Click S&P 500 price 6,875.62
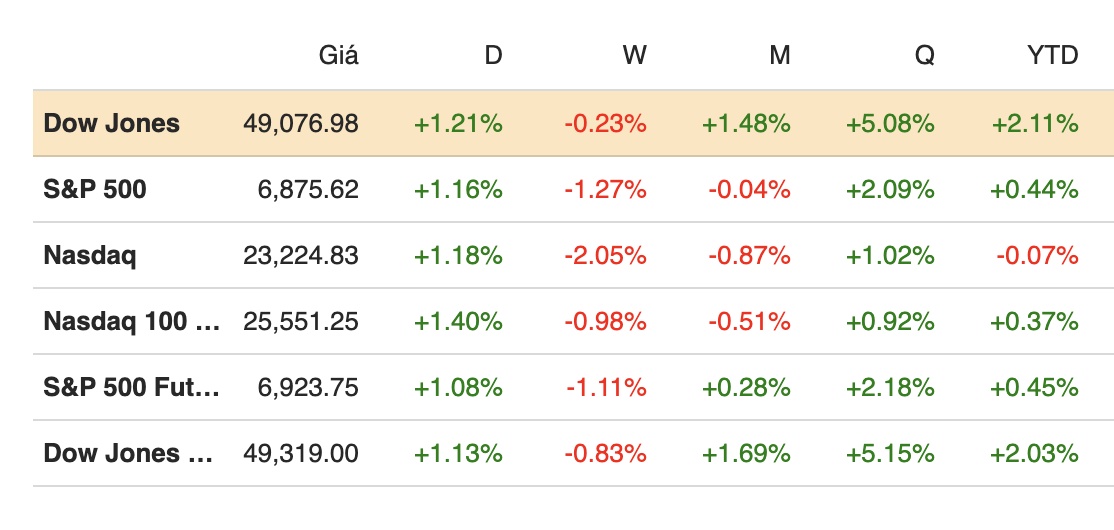 [x=308, y=189]
